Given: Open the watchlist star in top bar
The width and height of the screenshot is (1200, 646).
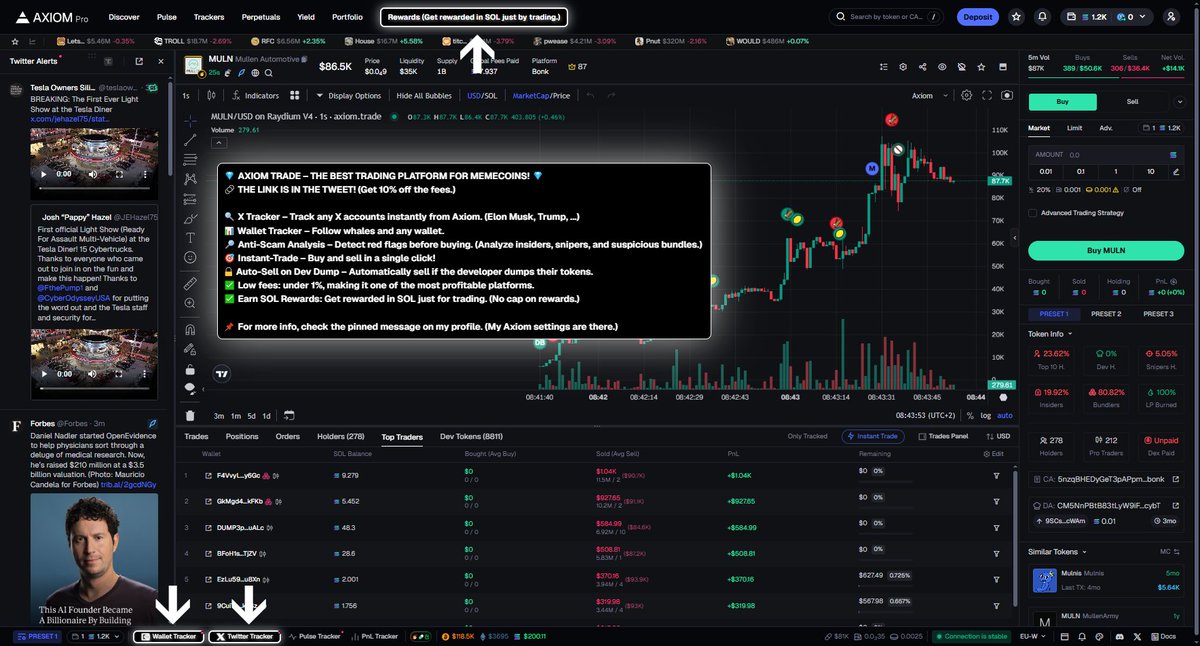Looking at the screenshot, I should (x=1016, y=17).
